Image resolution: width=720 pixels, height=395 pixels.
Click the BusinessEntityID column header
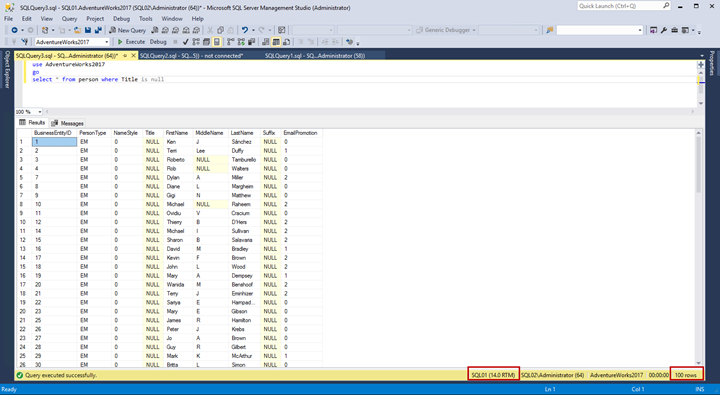(55, 133)
